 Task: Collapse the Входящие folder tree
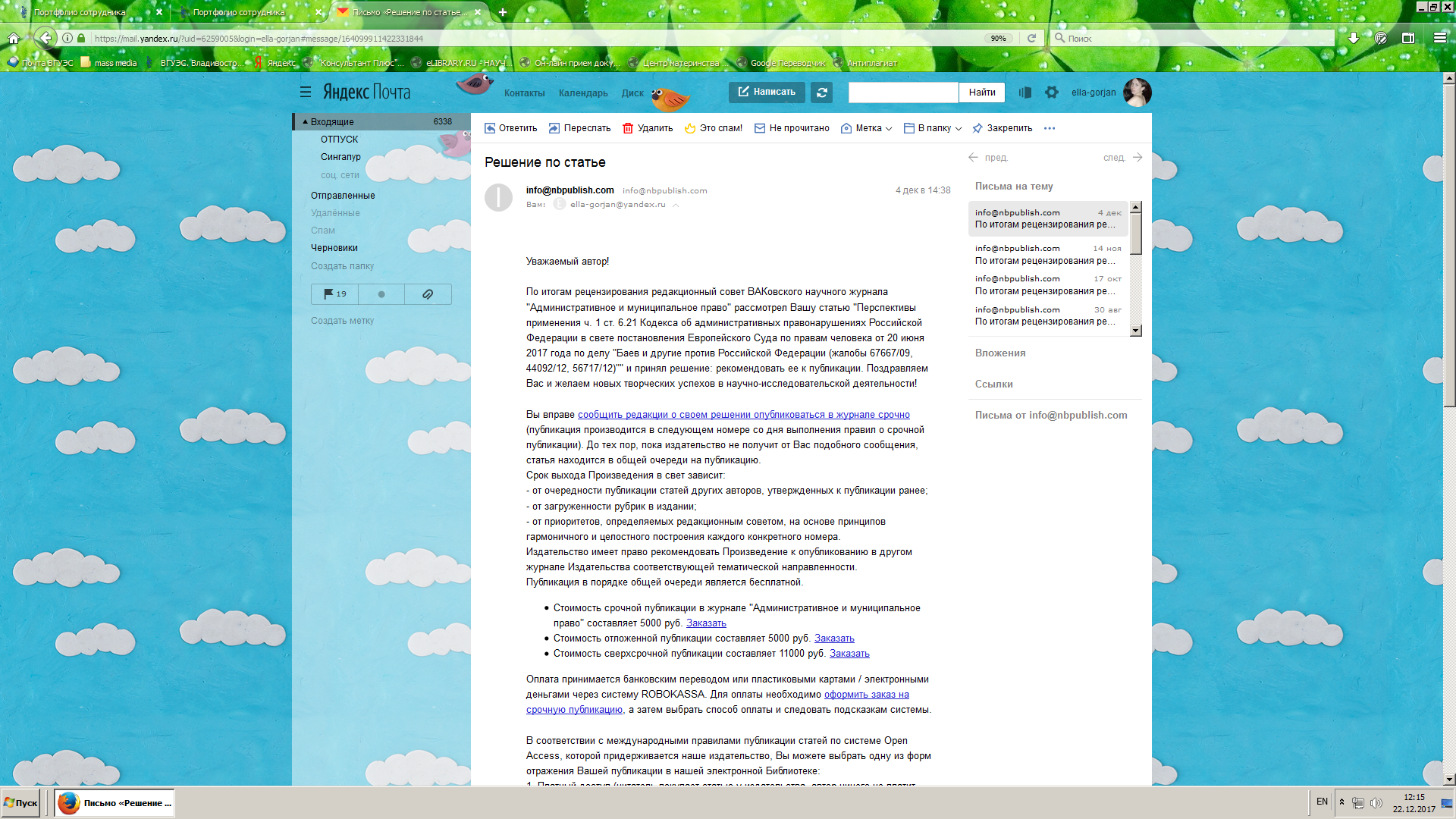(x=305, y=121)
